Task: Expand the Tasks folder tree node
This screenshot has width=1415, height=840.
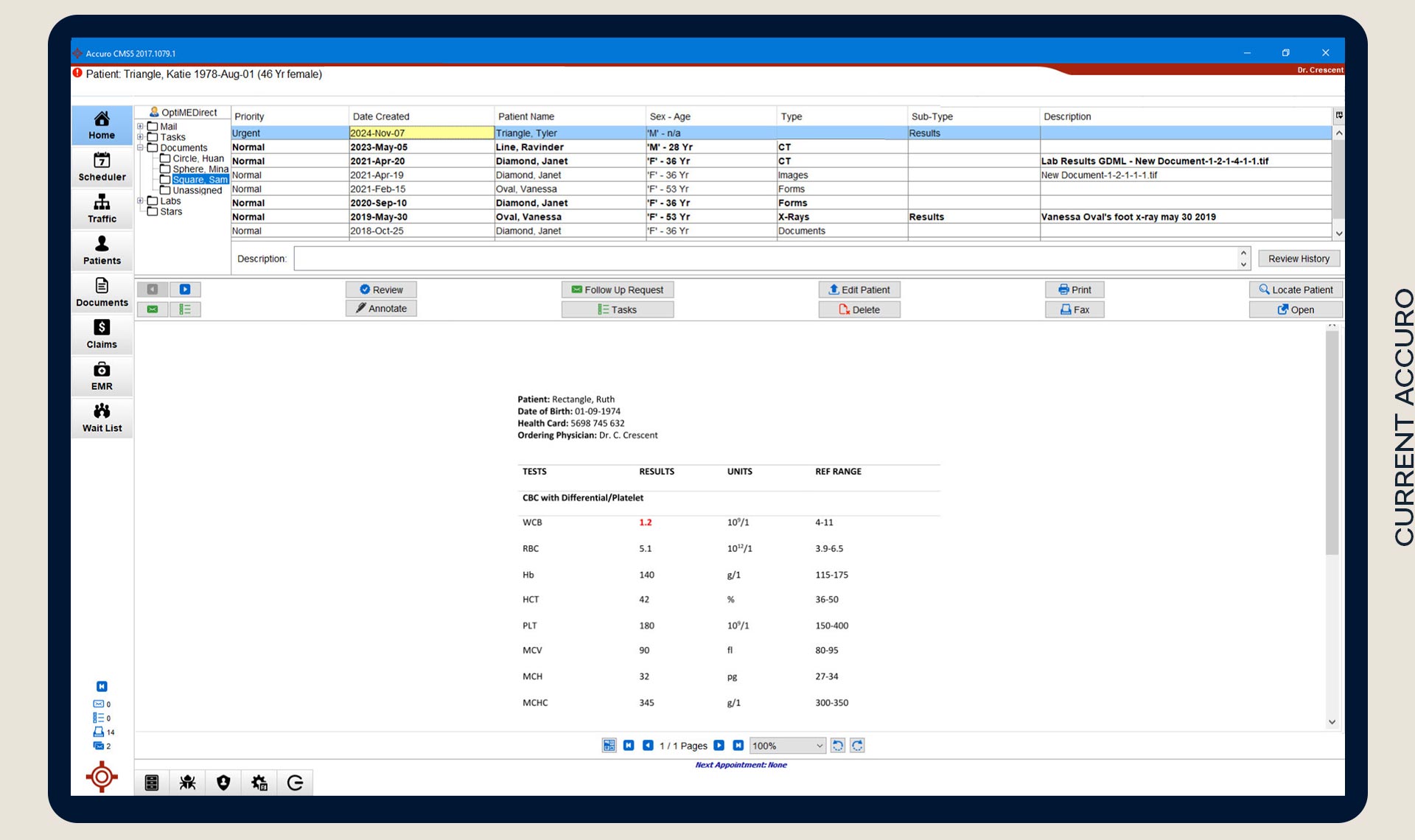Action: pos(140,137)
